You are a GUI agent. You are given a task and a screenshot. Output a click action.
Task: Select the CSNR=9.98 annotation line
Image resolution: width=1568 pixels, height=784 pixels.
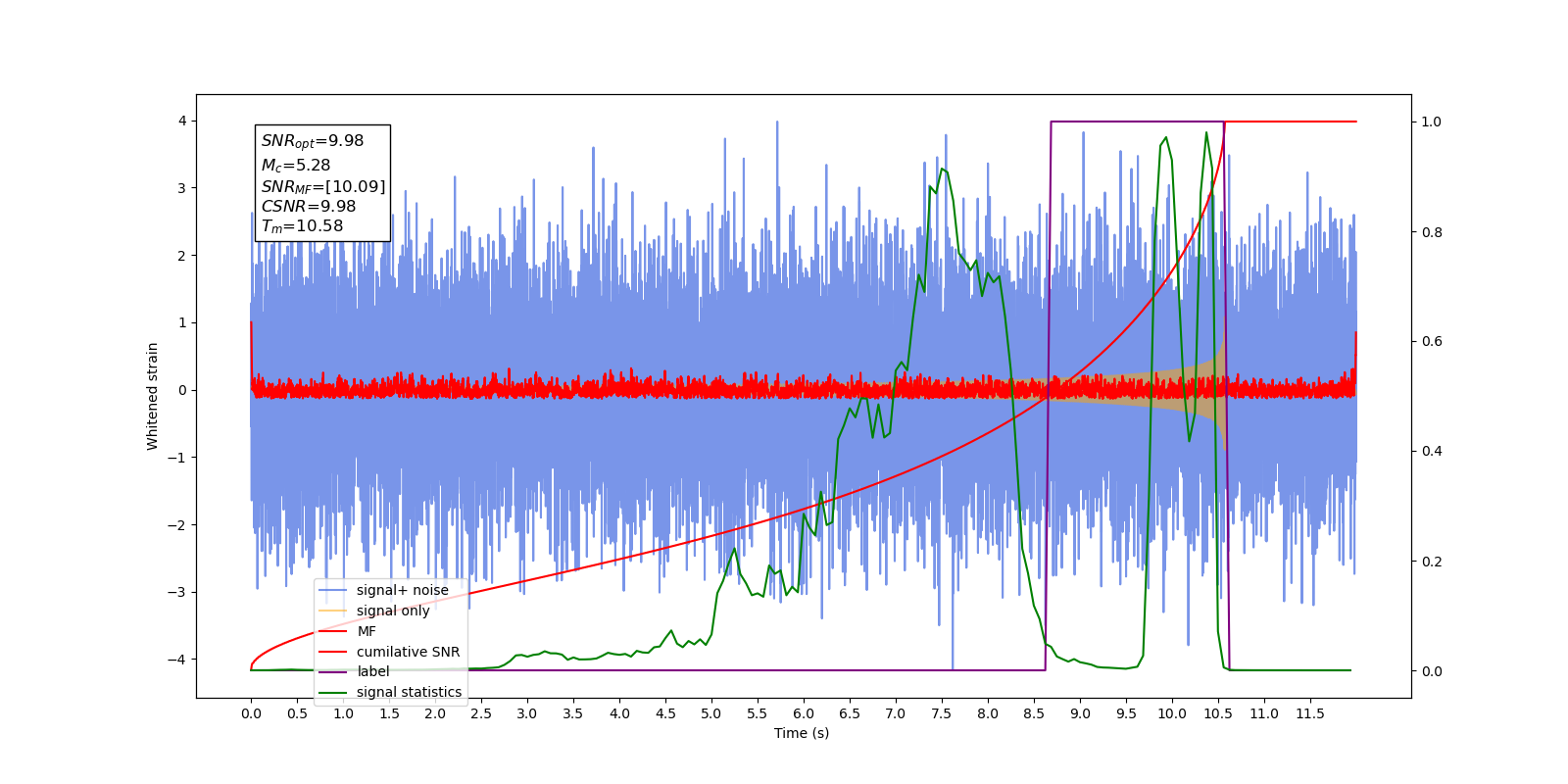coord(309,207)
